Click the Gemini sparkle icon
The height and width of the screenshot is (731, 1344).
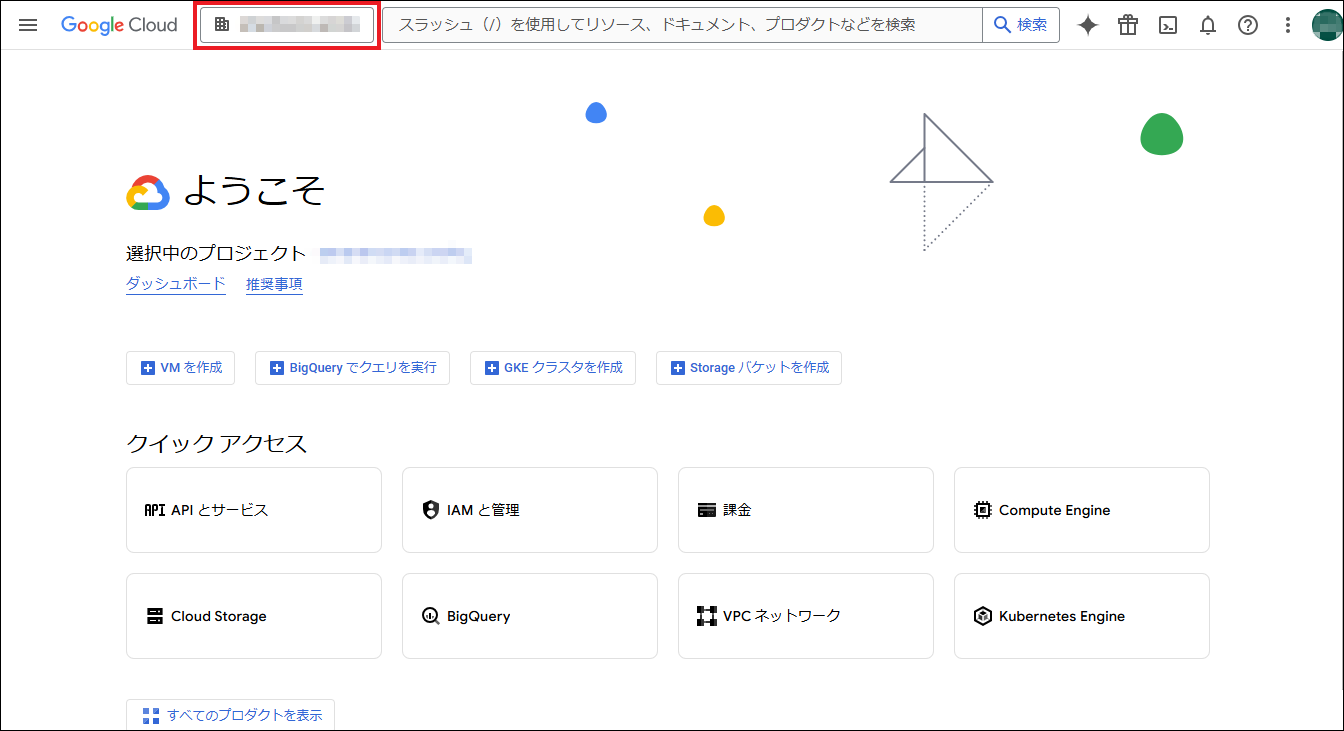(1088, 25)
